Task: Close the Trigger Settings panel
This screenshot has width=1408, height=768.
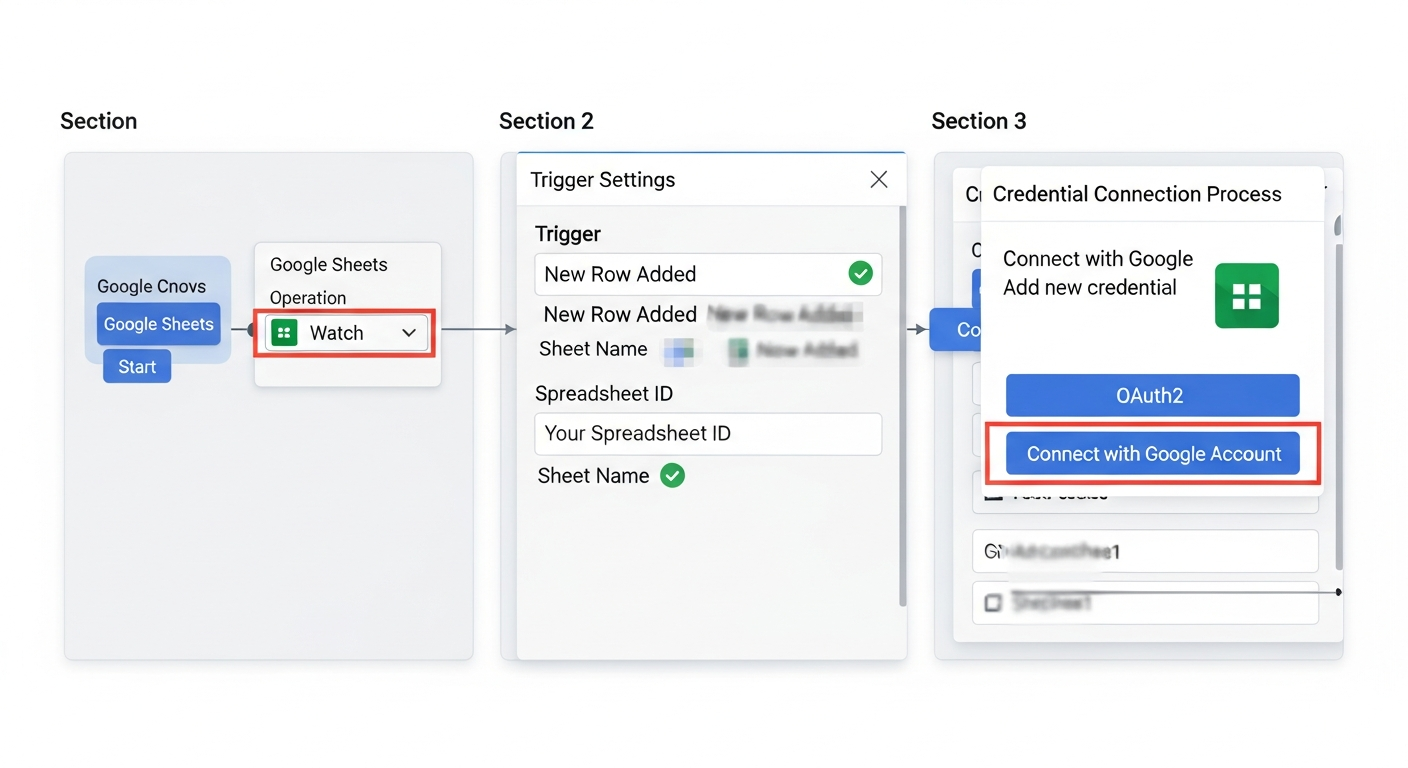Action: [x=879, y=179]
